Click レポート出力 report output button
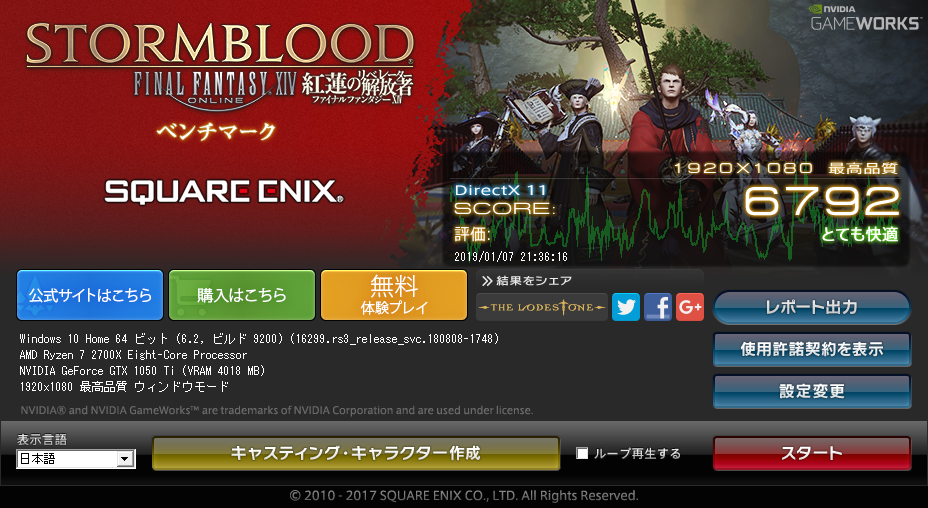 [811, 307]
